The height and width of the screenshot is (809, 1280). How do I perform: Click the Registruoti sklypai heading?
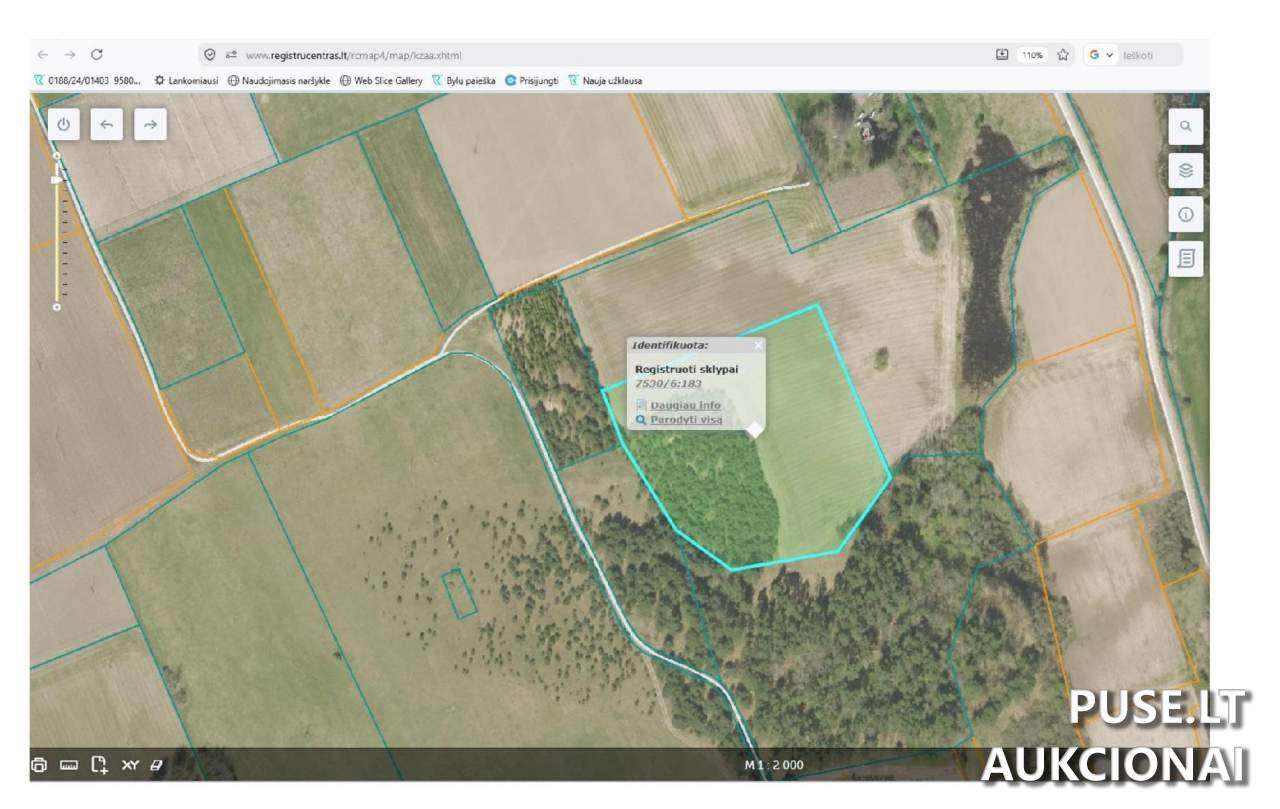click(x=687, y=369)
